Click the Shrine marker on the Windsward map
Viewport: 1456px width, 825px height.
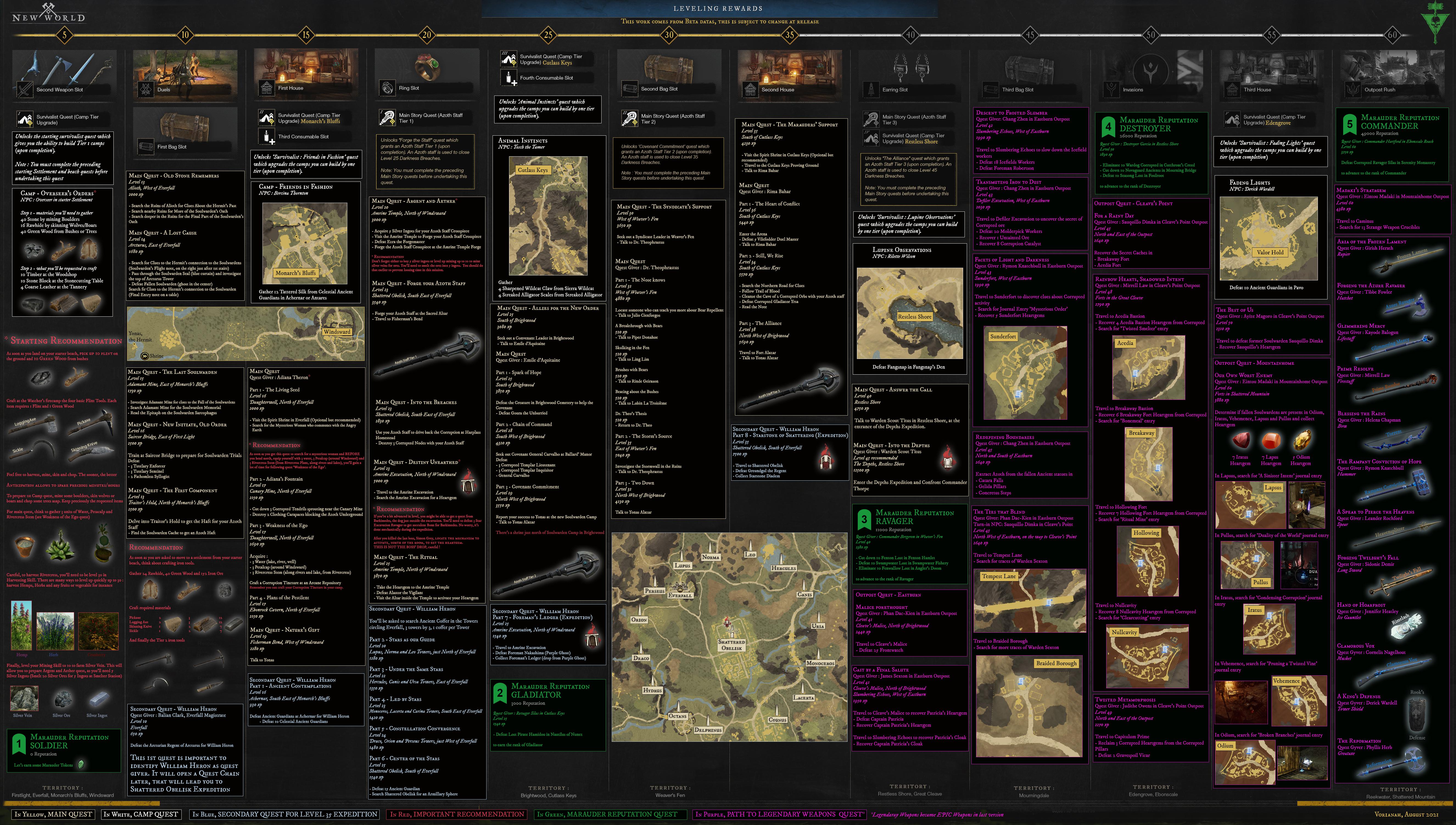tap(145, 356)
